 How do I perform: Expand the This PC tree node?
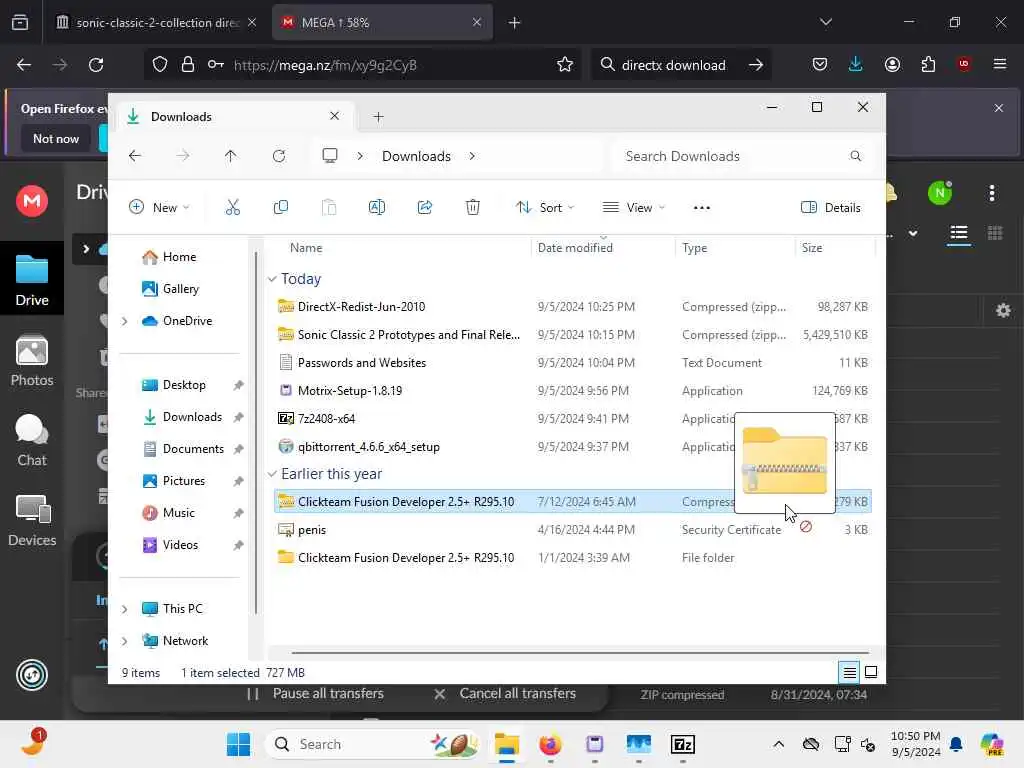point(124,609)
